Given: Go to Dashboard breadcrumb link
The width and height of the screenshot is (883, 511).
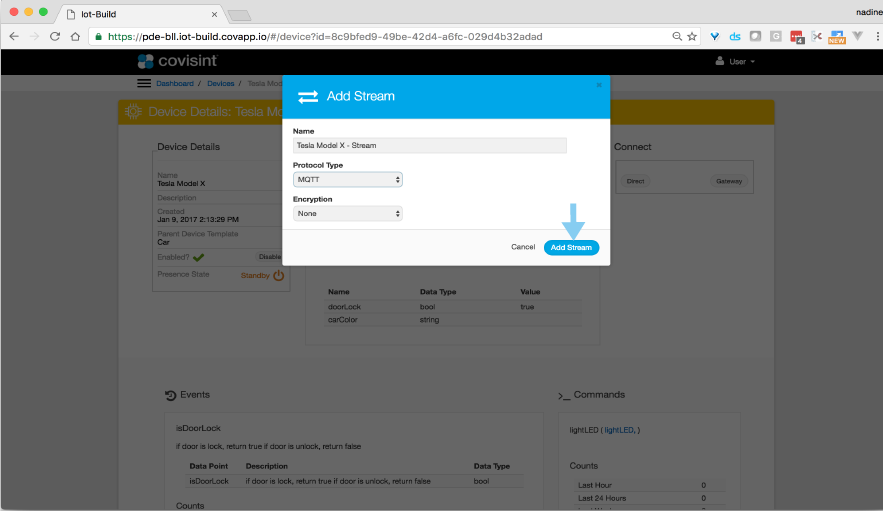Looking at the screenshot, I should (175, 84).
